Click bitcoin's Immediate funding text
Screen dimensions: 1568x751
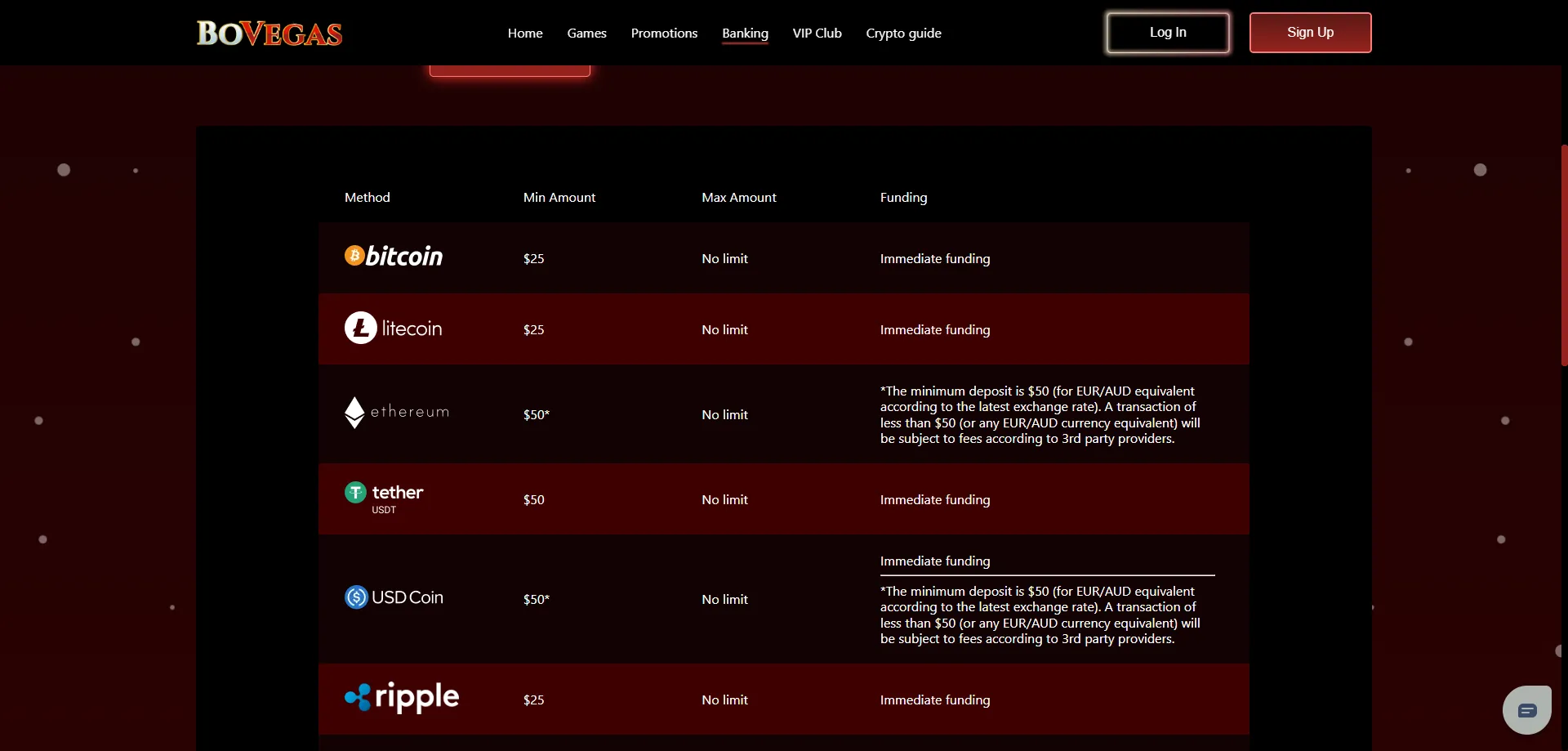click(x=935, y=259)
